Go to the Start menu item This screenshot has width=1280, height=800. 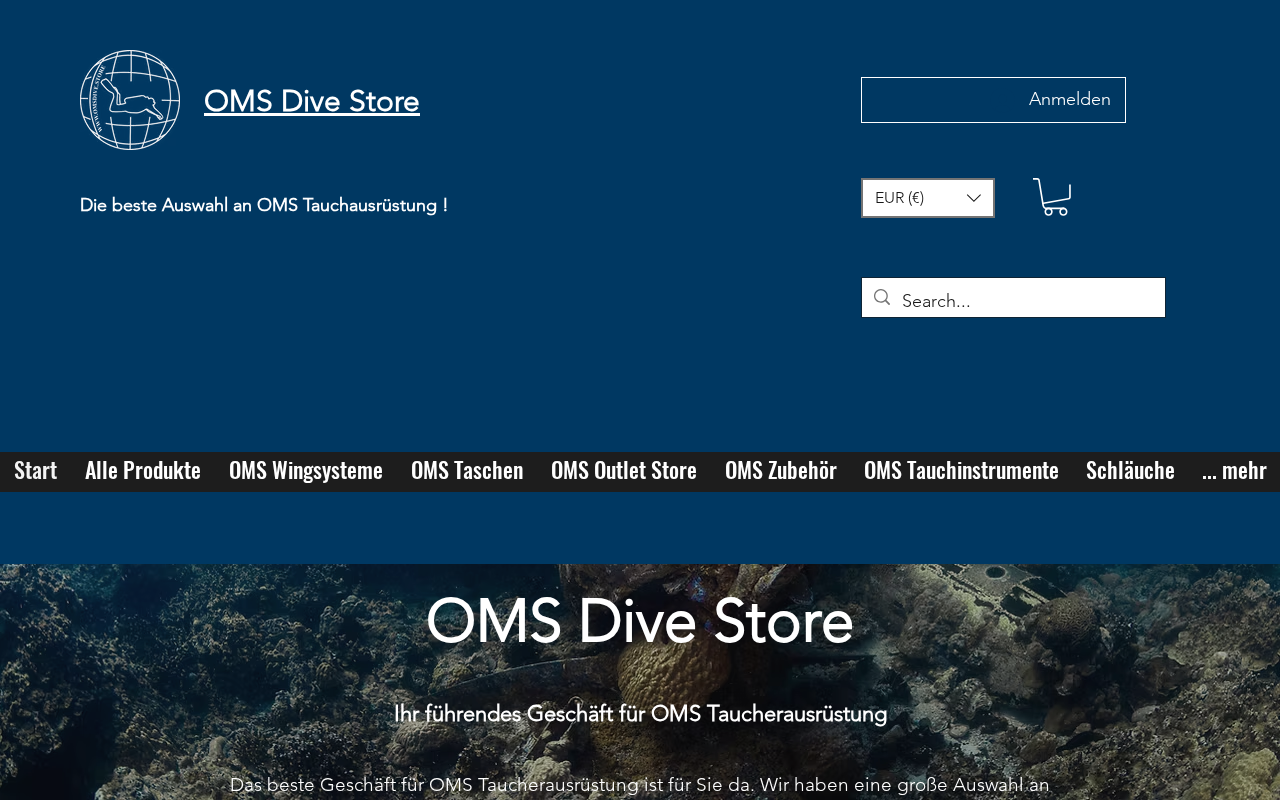tap(35, 470)
